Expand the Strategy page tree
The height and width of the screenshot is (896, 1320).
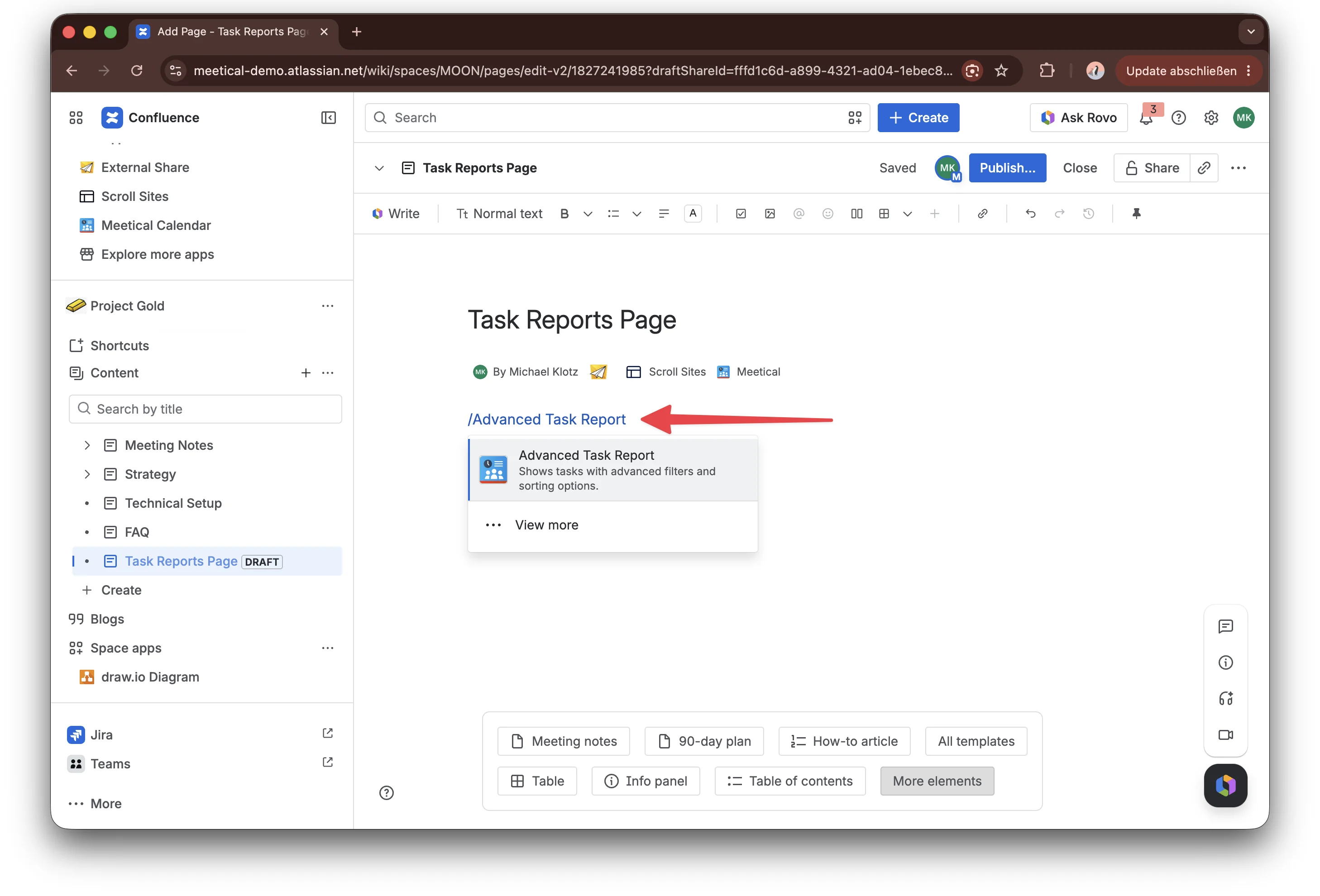(87, 474)
